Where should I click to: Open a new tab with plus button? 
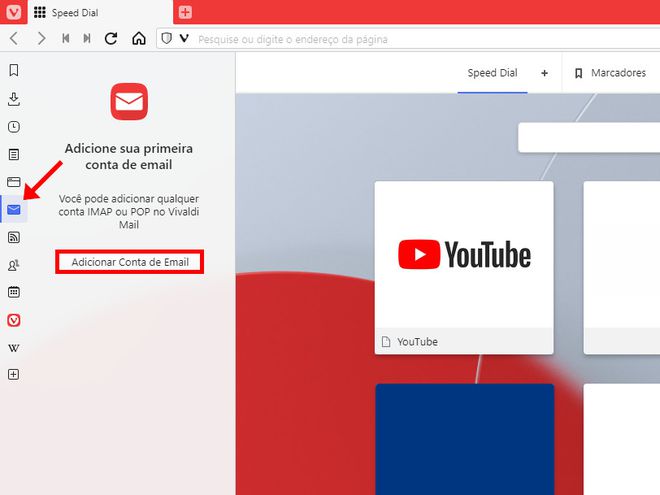pyautogui.click(x=185, y=12)
